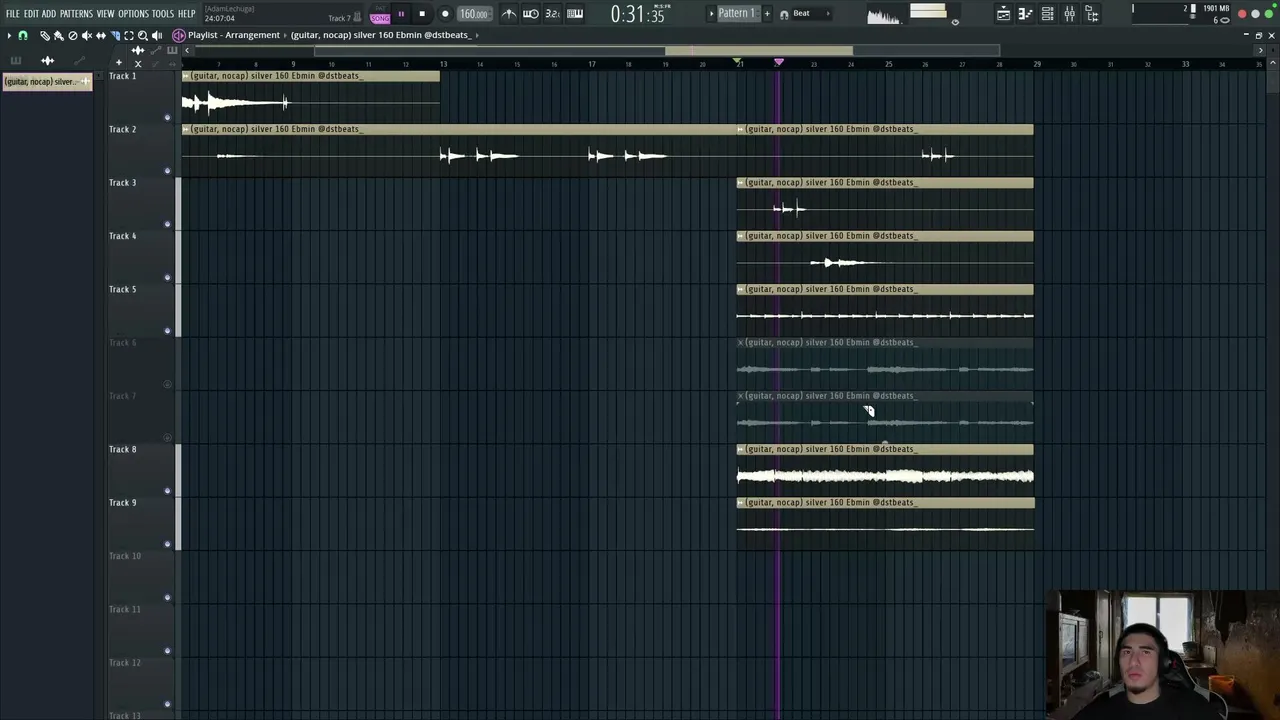
Task: Click the metronome icon
Action: [x=509, y=13]
